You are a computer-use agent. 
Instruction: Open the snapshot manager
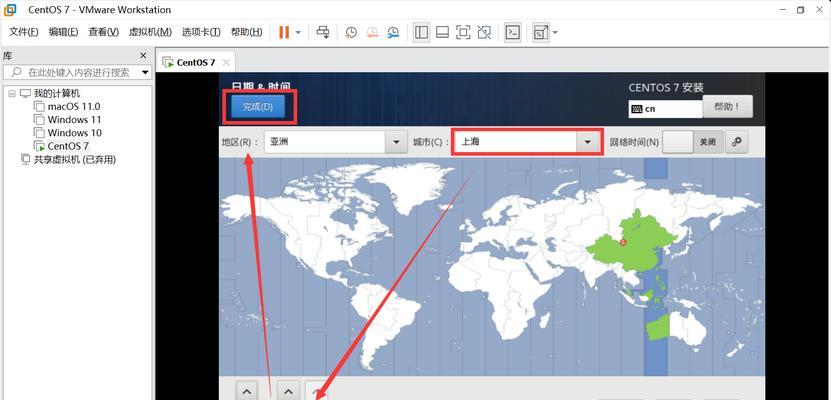[393, 32]
